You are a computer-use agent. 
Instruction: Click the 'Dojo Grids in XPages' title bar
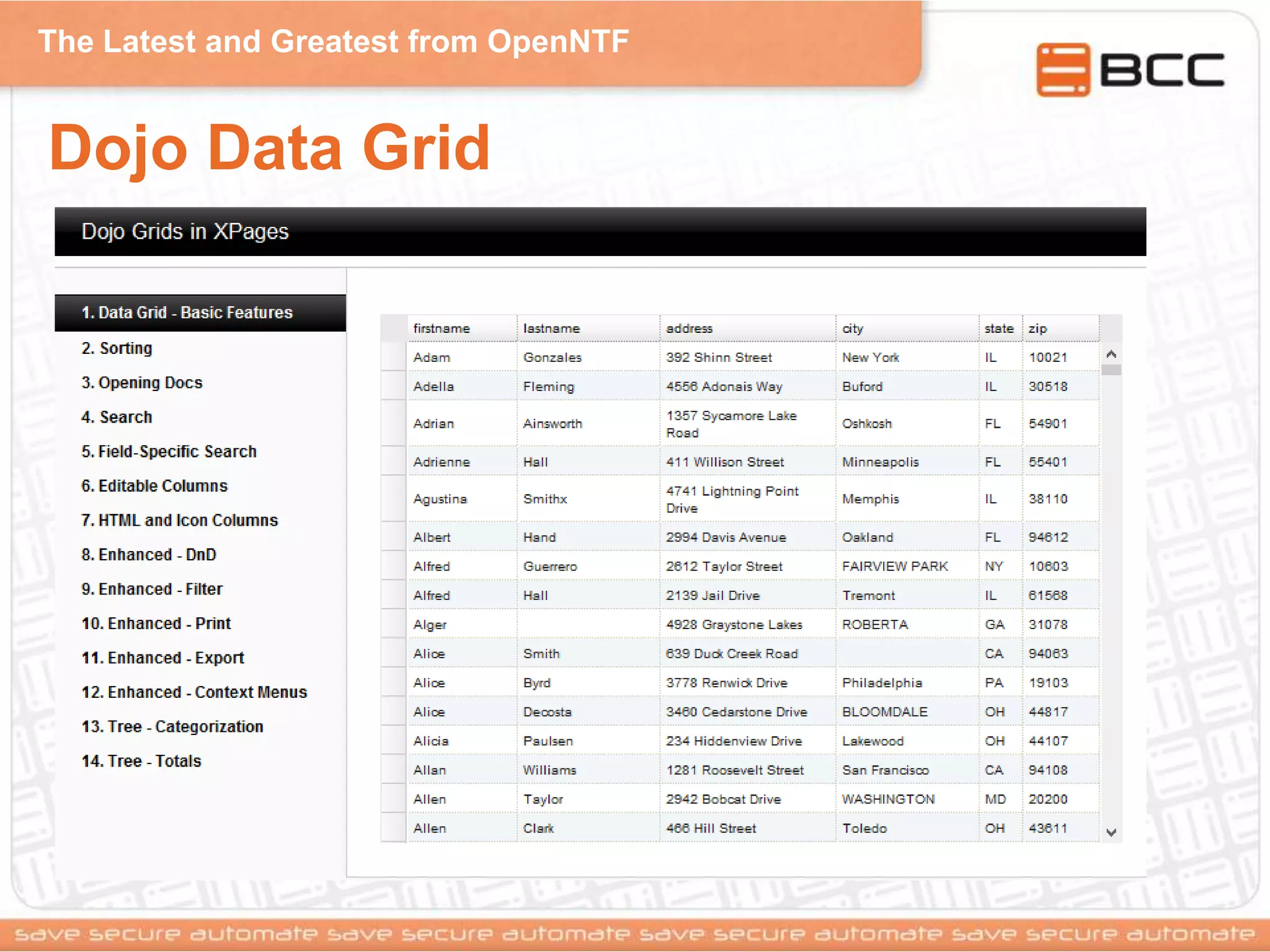(185, 231)
